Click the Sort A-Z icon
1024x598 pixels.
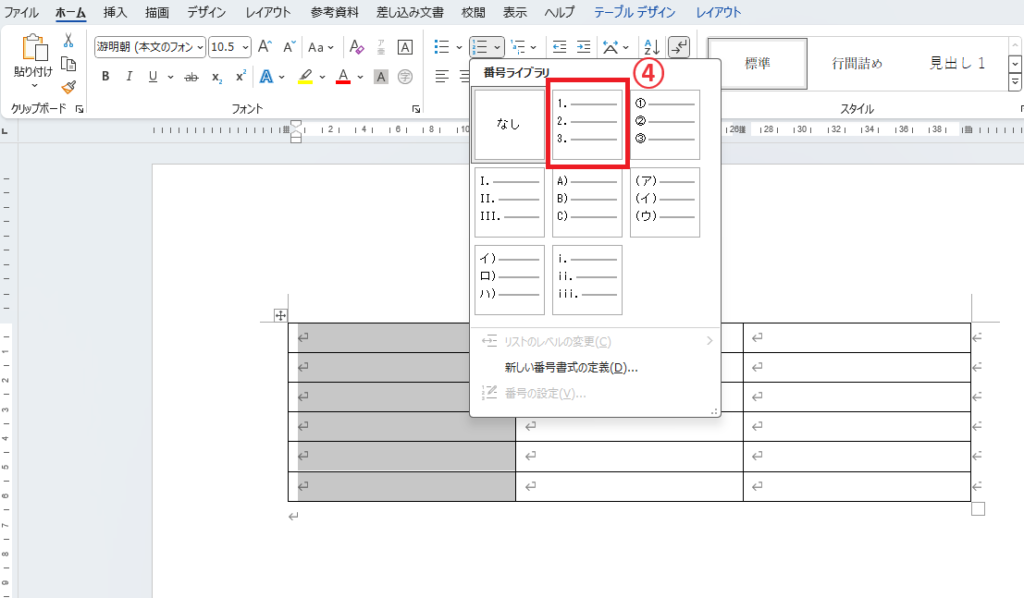click(650, 47)
